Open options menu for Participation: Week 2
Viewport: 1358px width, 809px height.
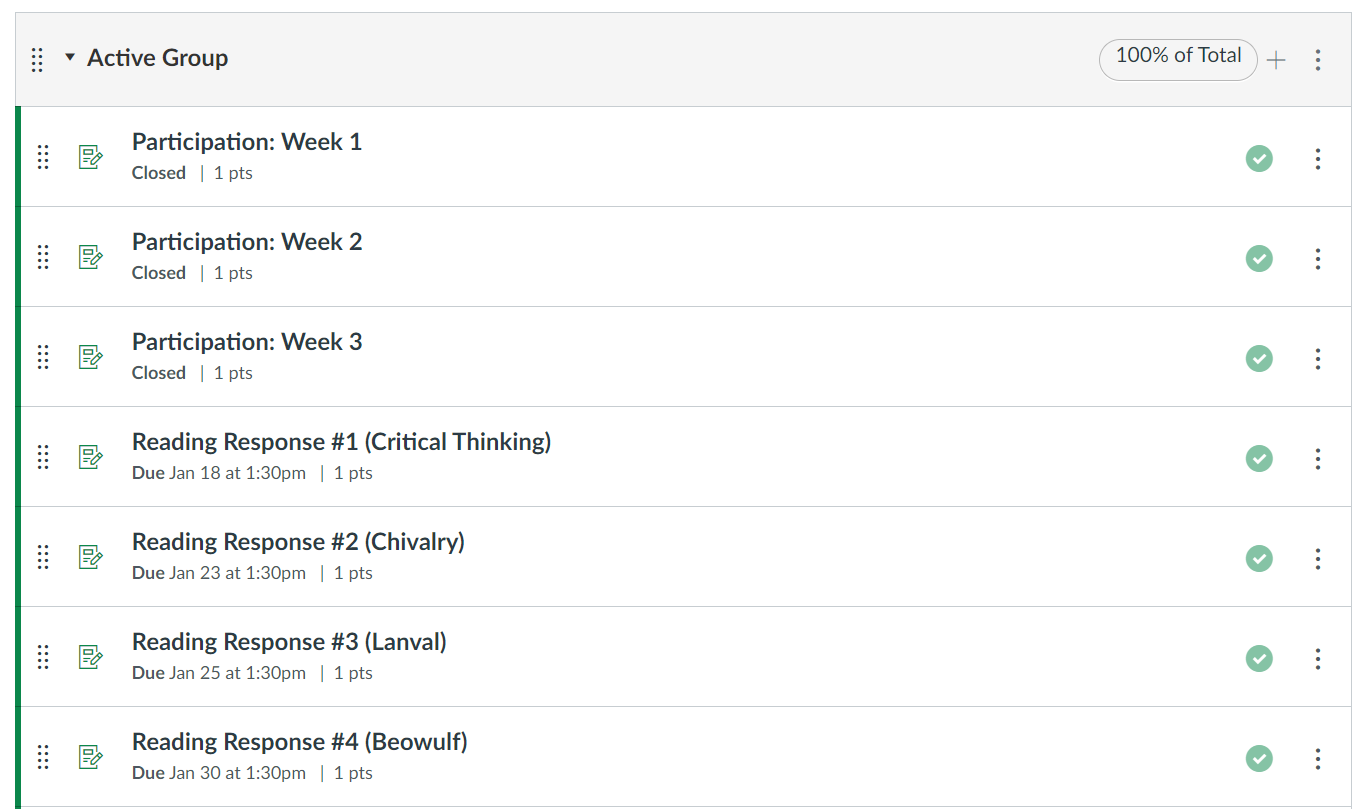click(x=1318, y=258)
